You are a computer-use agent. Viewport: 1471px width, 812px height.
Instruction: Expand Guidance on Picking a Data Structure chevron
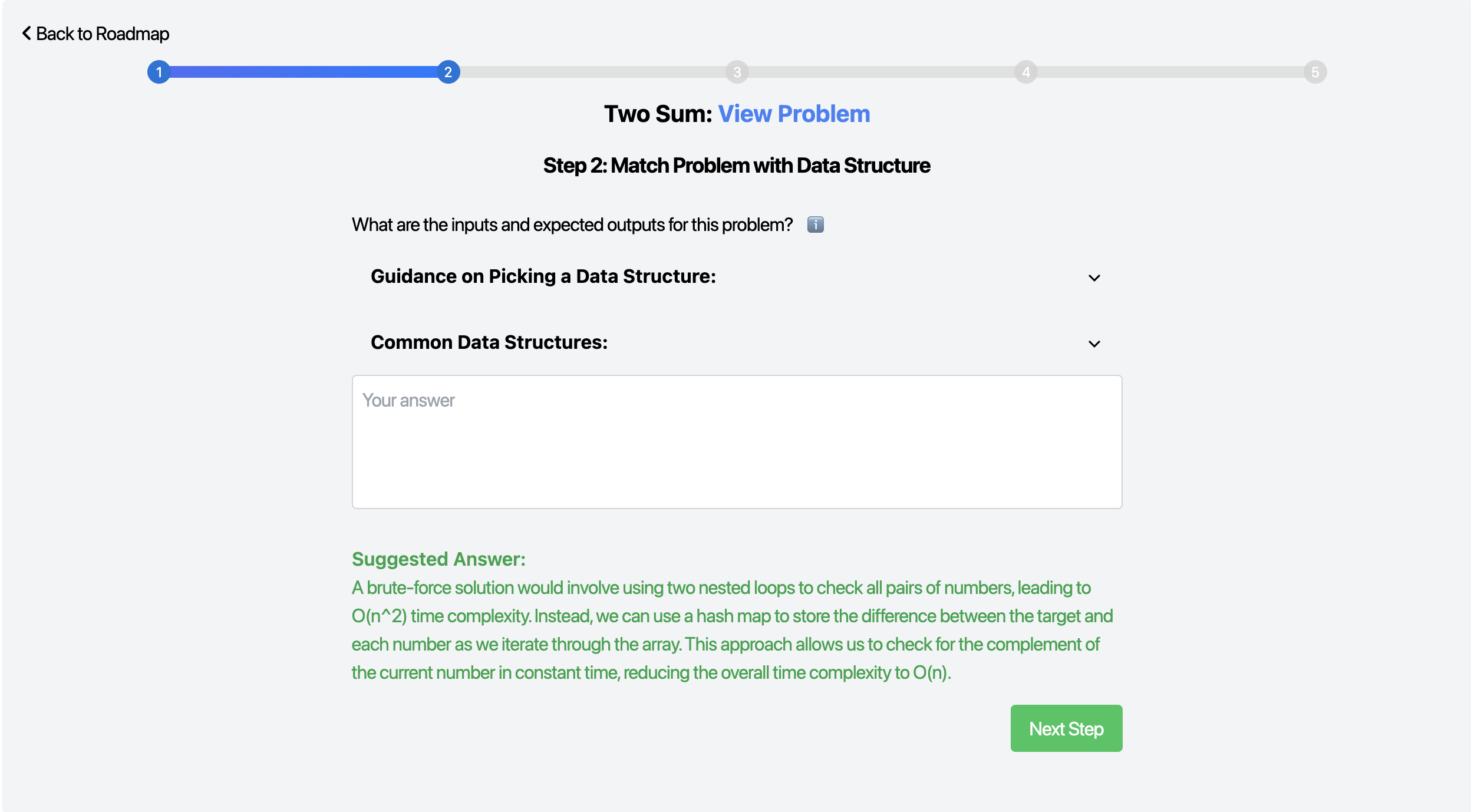pos(1094,278)
